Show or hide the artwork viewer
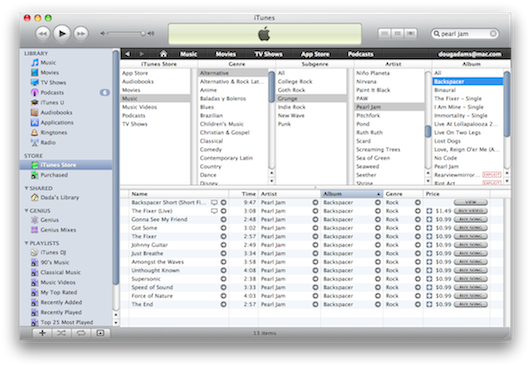The width and height of the screenshot is (531, 367). pos(100,333)
